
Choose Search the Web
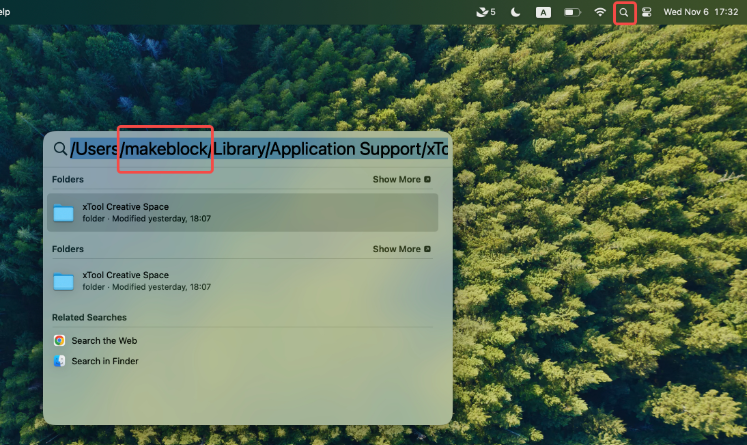[x=104, y=341]
